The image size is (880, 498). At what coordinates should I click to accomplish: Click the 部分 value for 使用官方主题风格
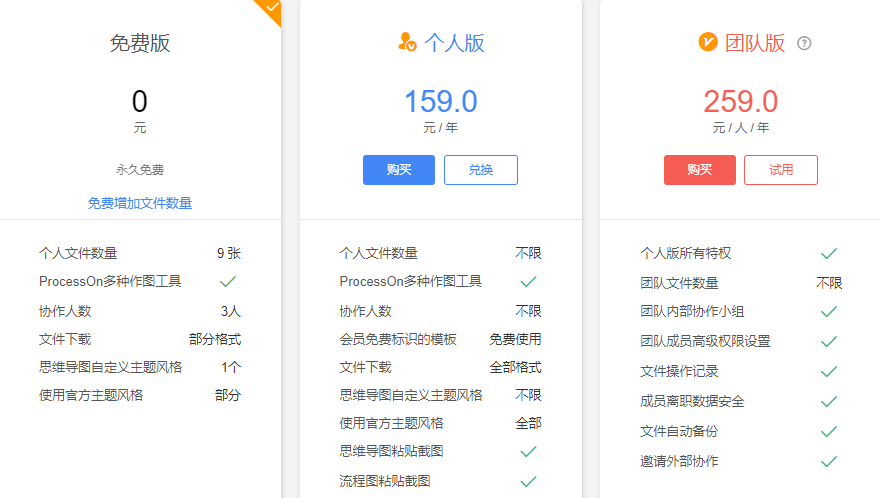(228, 395)
